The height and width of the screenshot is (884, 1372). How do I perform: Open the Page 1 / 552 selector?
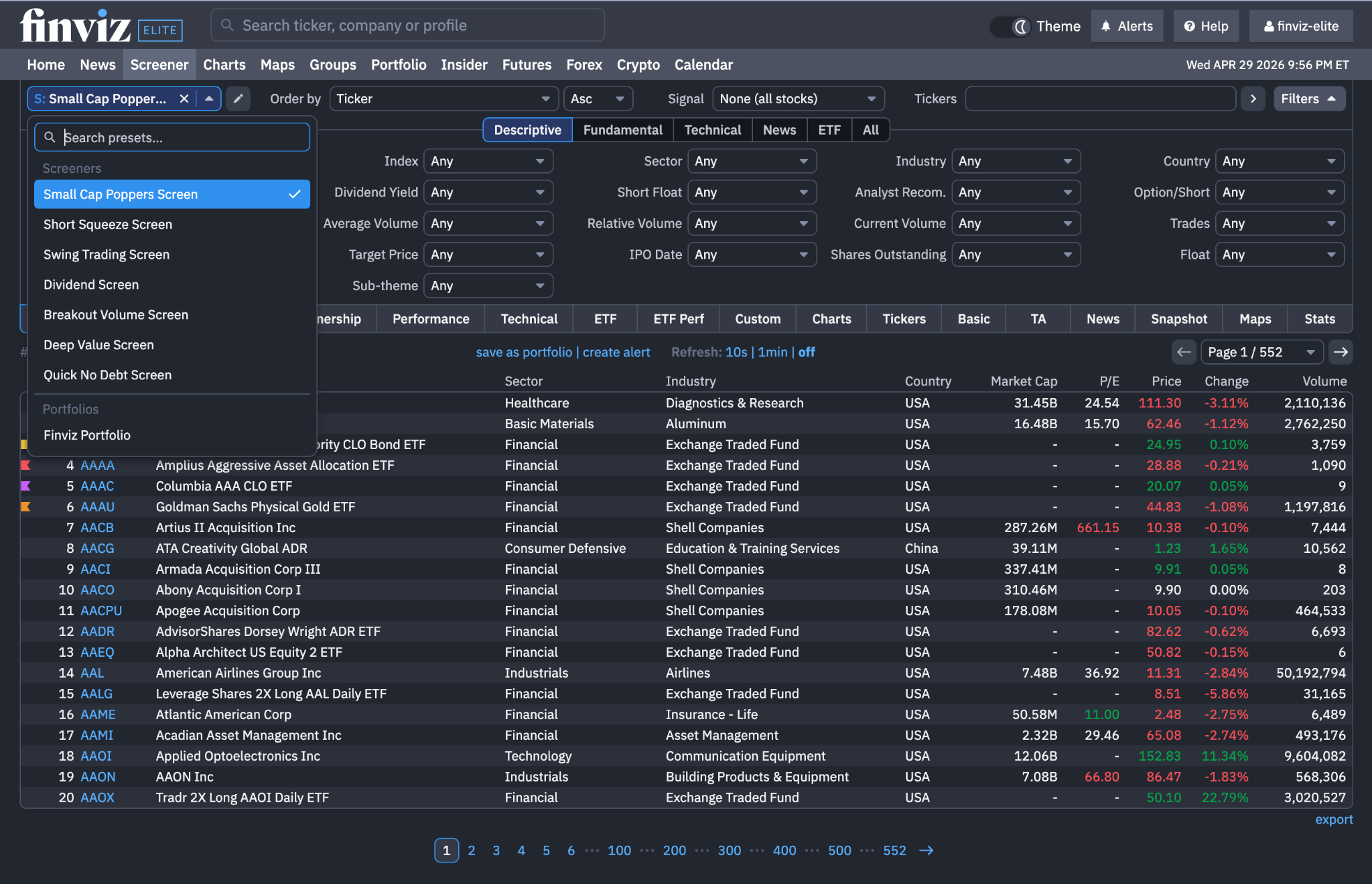[x=1261, y=352]
